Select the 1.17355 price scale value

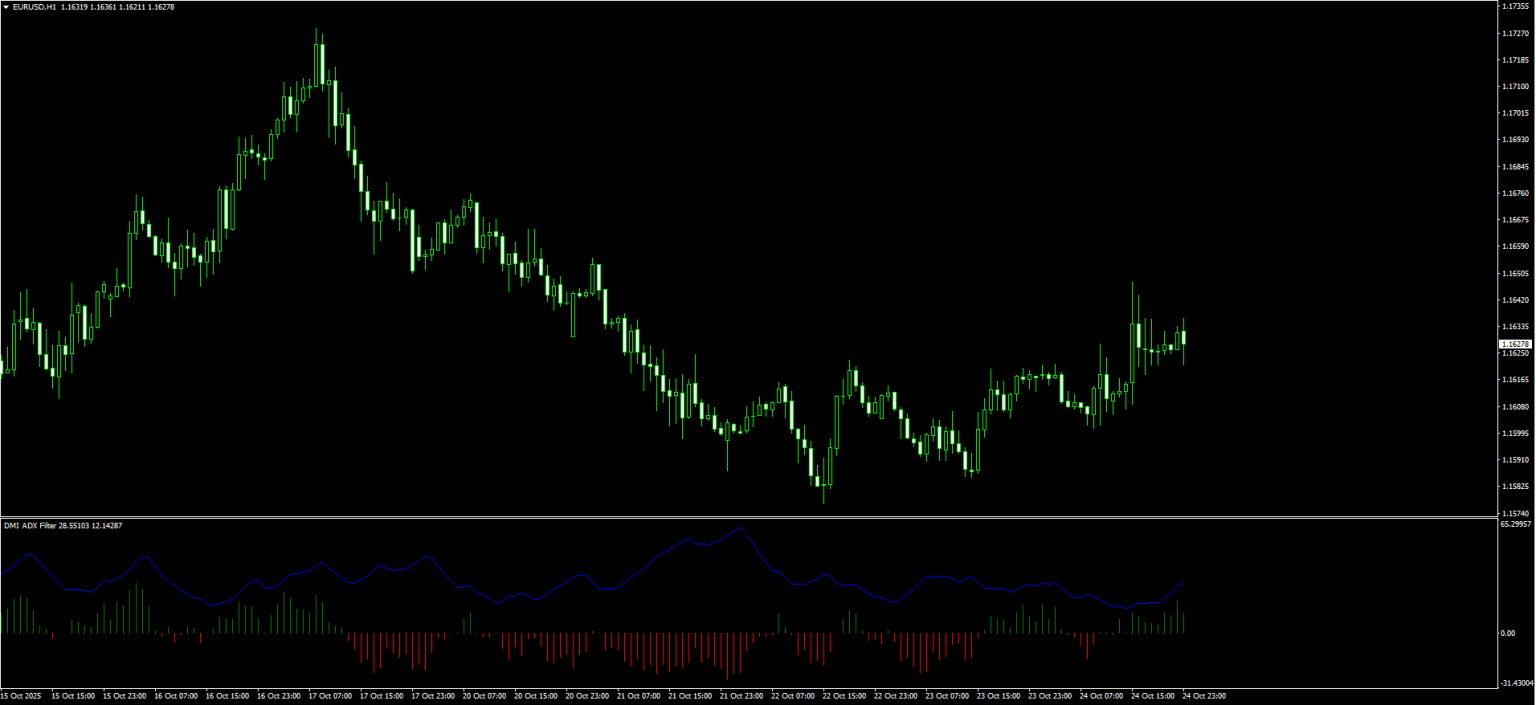tap(1515, 6)
